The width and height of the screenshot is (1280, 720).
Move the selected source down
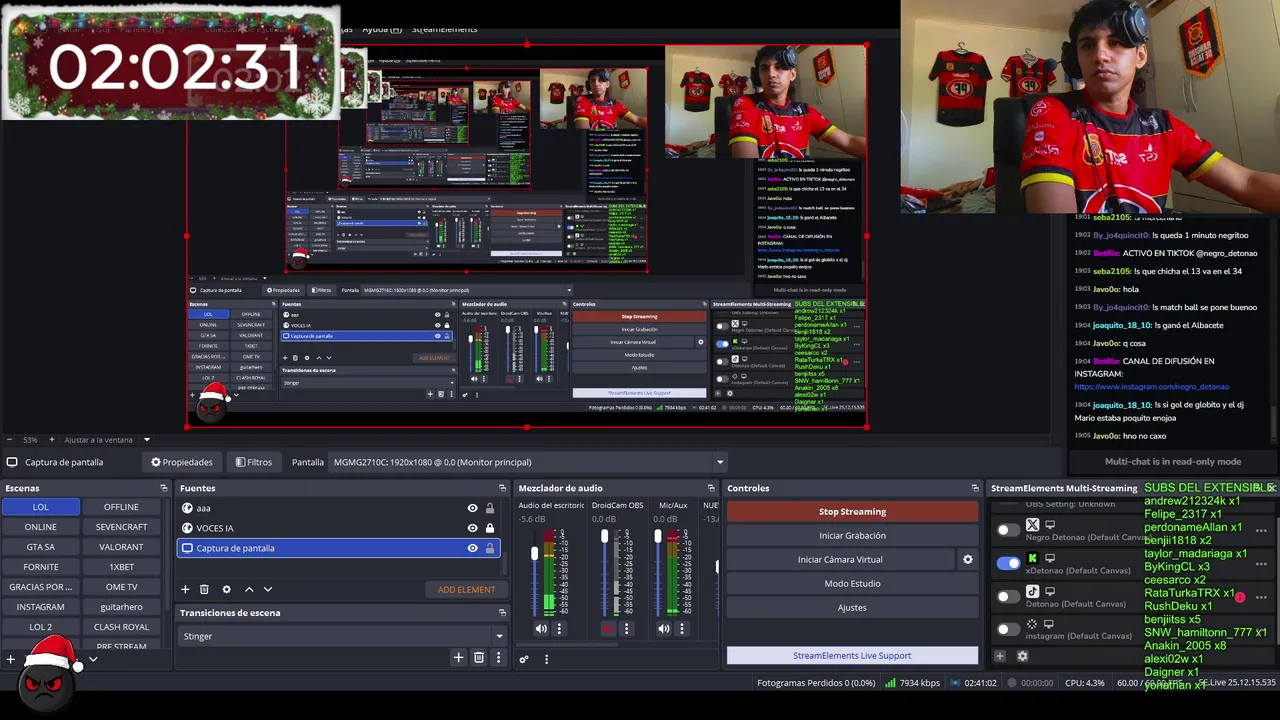point(267,590)
